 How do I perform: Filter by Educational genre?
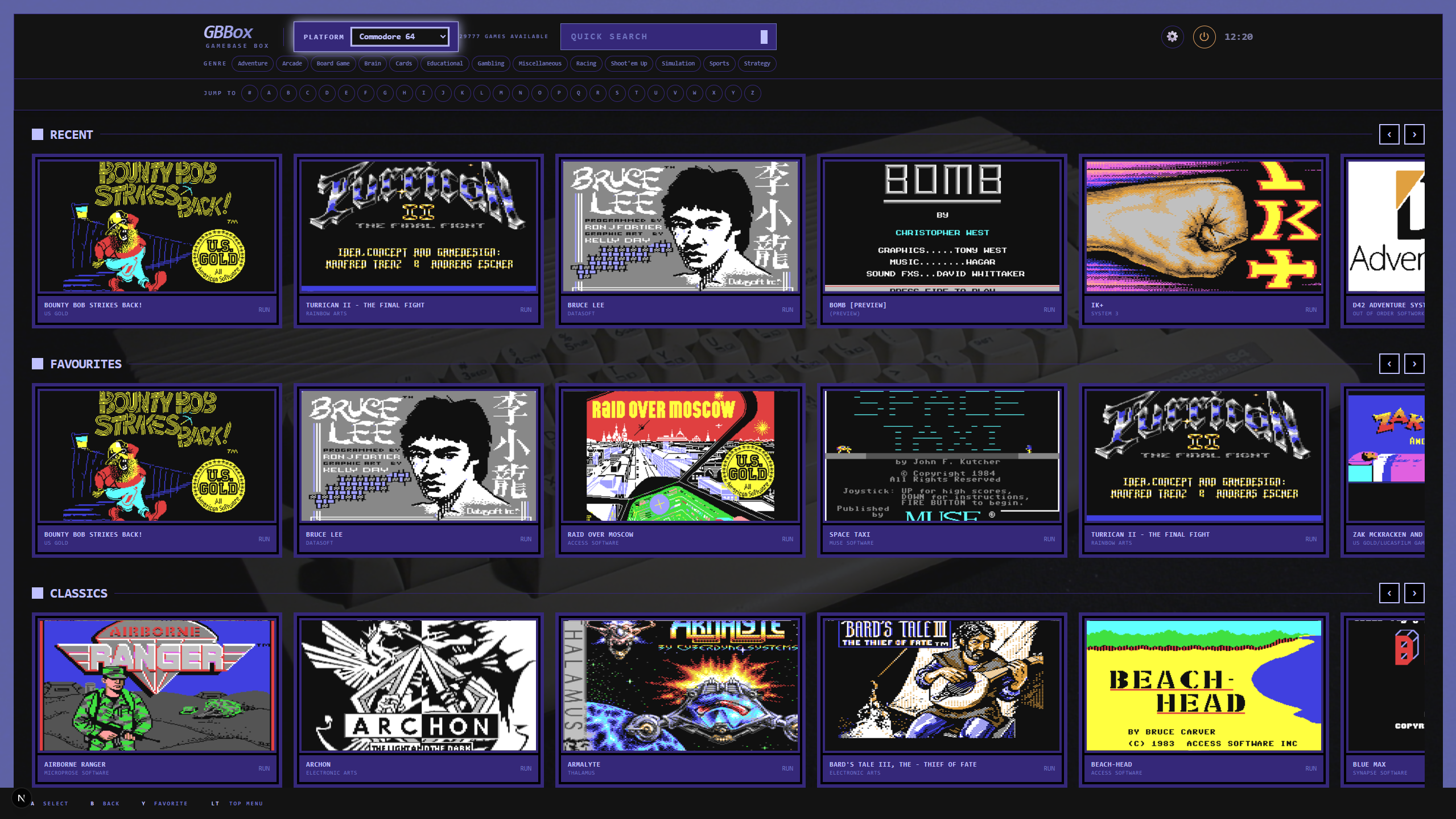point(445,63)
